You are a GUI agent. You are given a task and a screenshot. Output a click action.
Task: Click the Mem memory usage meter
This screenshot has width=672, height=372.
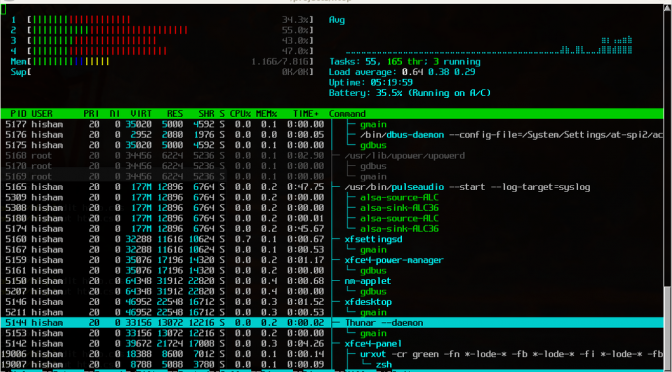click(162, 62)
